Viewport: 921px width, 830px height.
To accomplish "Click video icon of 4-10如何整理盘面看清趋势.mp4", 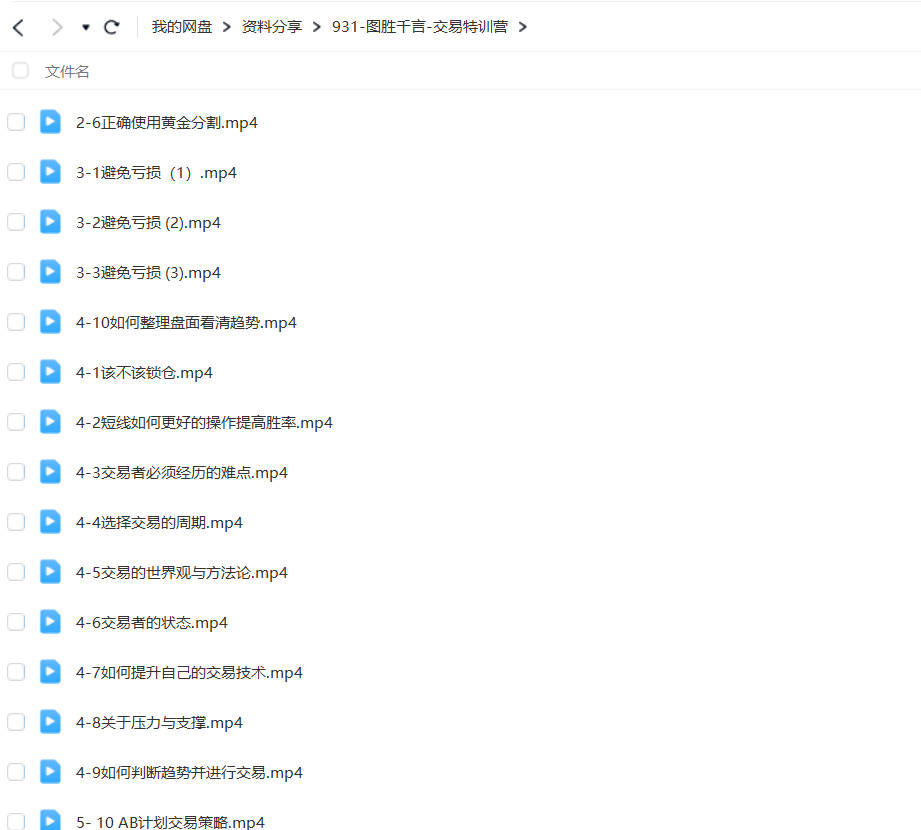I will click(50, 321).
